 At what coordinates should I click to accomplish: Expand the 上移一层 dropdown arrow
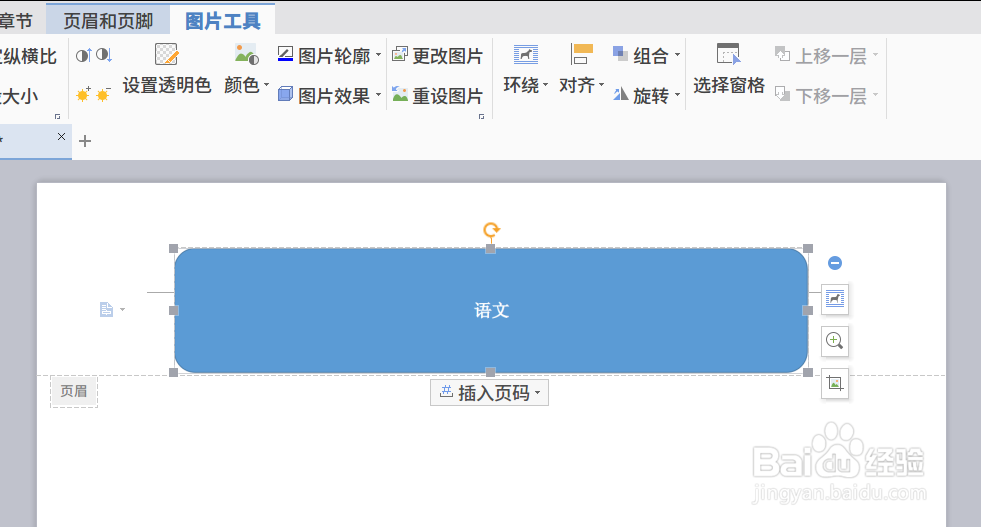click(875, 55)
